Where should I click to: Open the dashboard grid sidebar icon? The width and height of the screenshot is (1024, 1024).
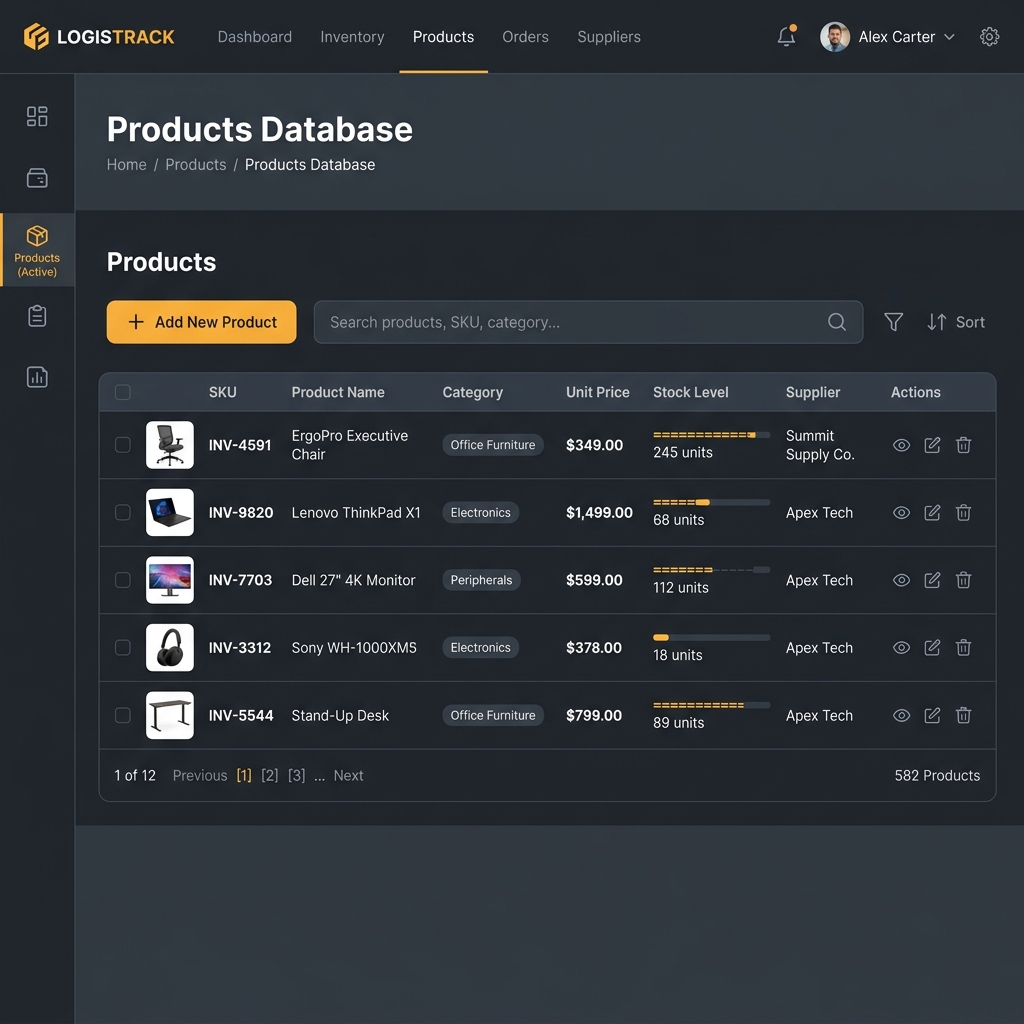tap(37, 116)
